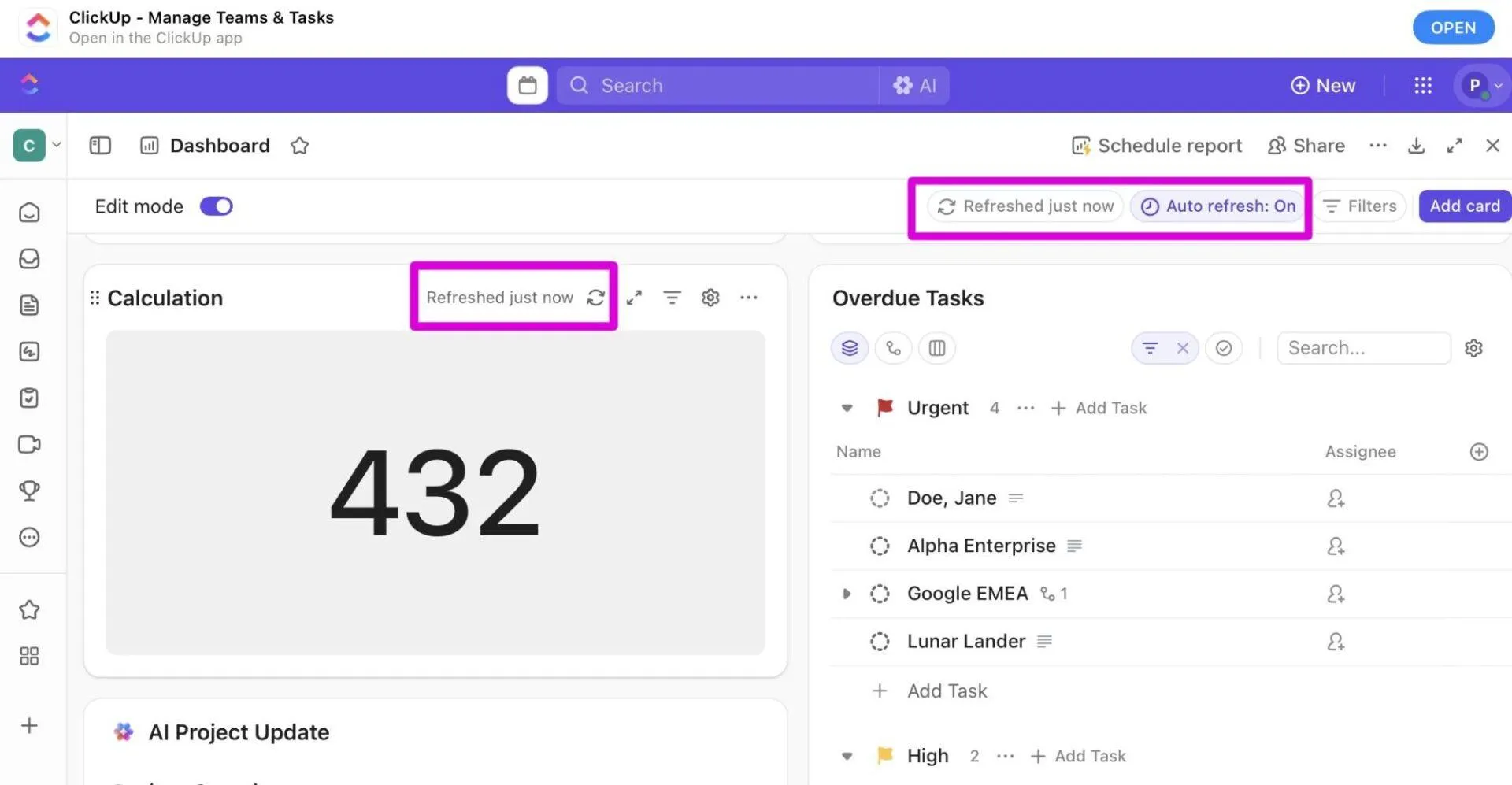Open Goals trophy icon in sidebar
Viewport: 1512px width, 785px height.
click(x=29, y=491)
